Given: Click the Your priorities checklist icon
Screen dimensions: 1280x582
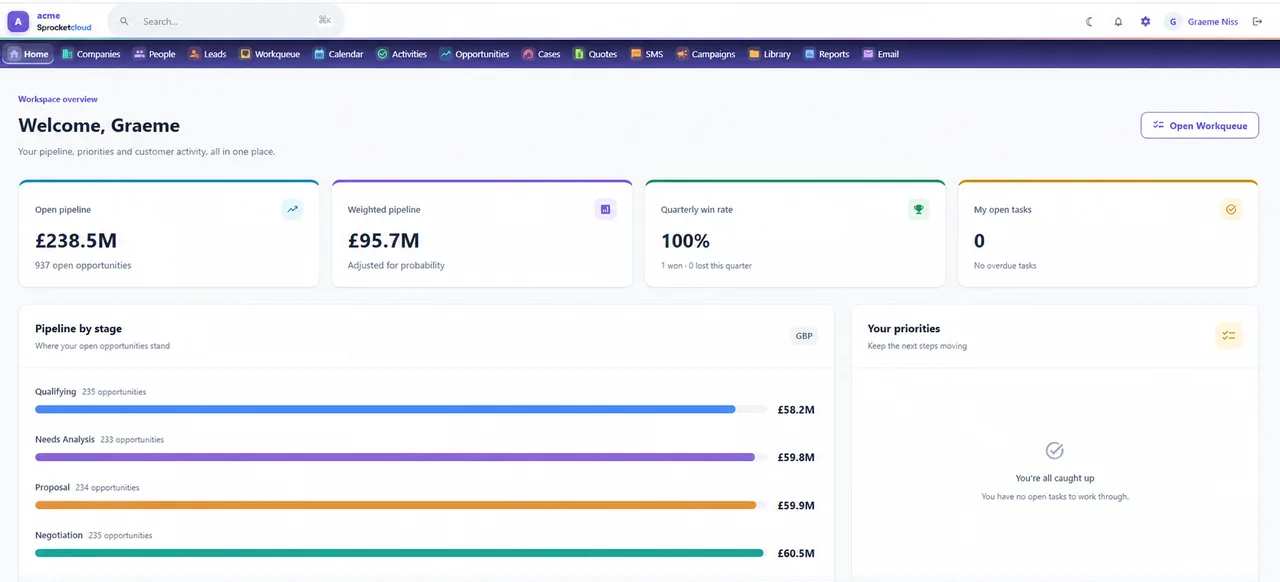Looking at the screenshot, I should pyautogui.click(x=1229, y=336).
